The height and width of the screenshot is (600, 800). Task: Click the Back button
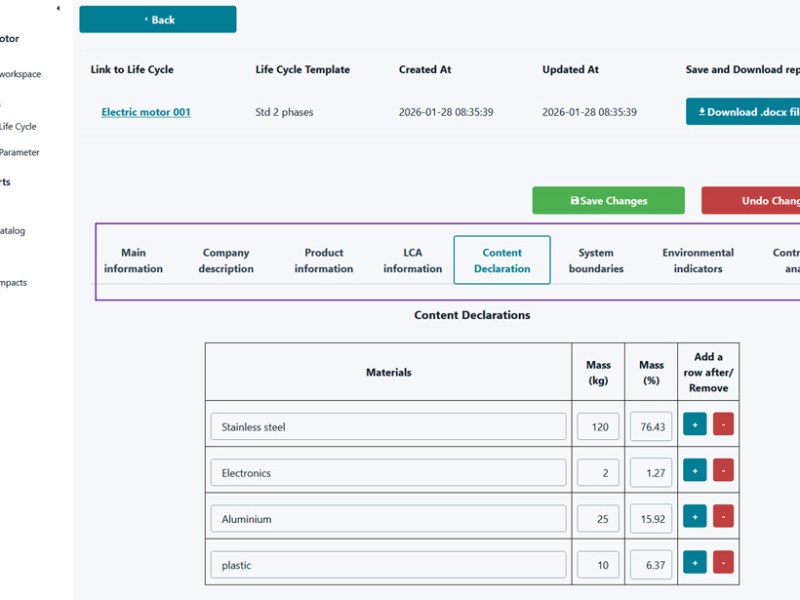(x=158, y=20)
